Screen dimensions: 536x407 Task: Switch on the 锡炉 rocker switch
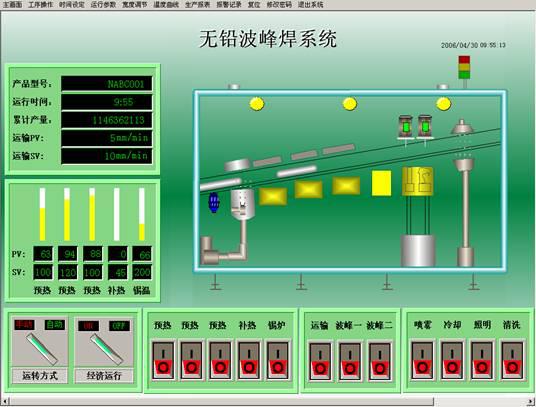coord(278,360)
